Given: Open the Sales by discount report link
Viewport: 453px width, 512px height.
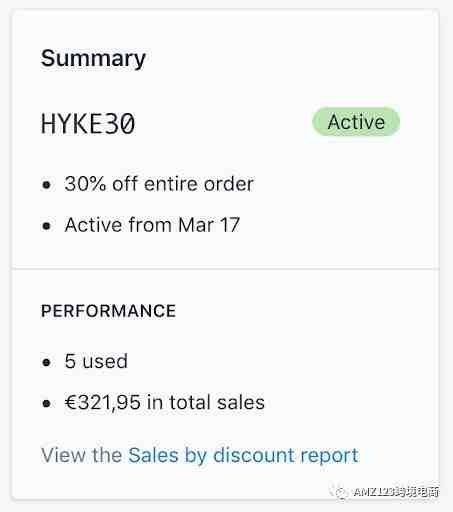Looking at the screenshot, I should point(243,455).
